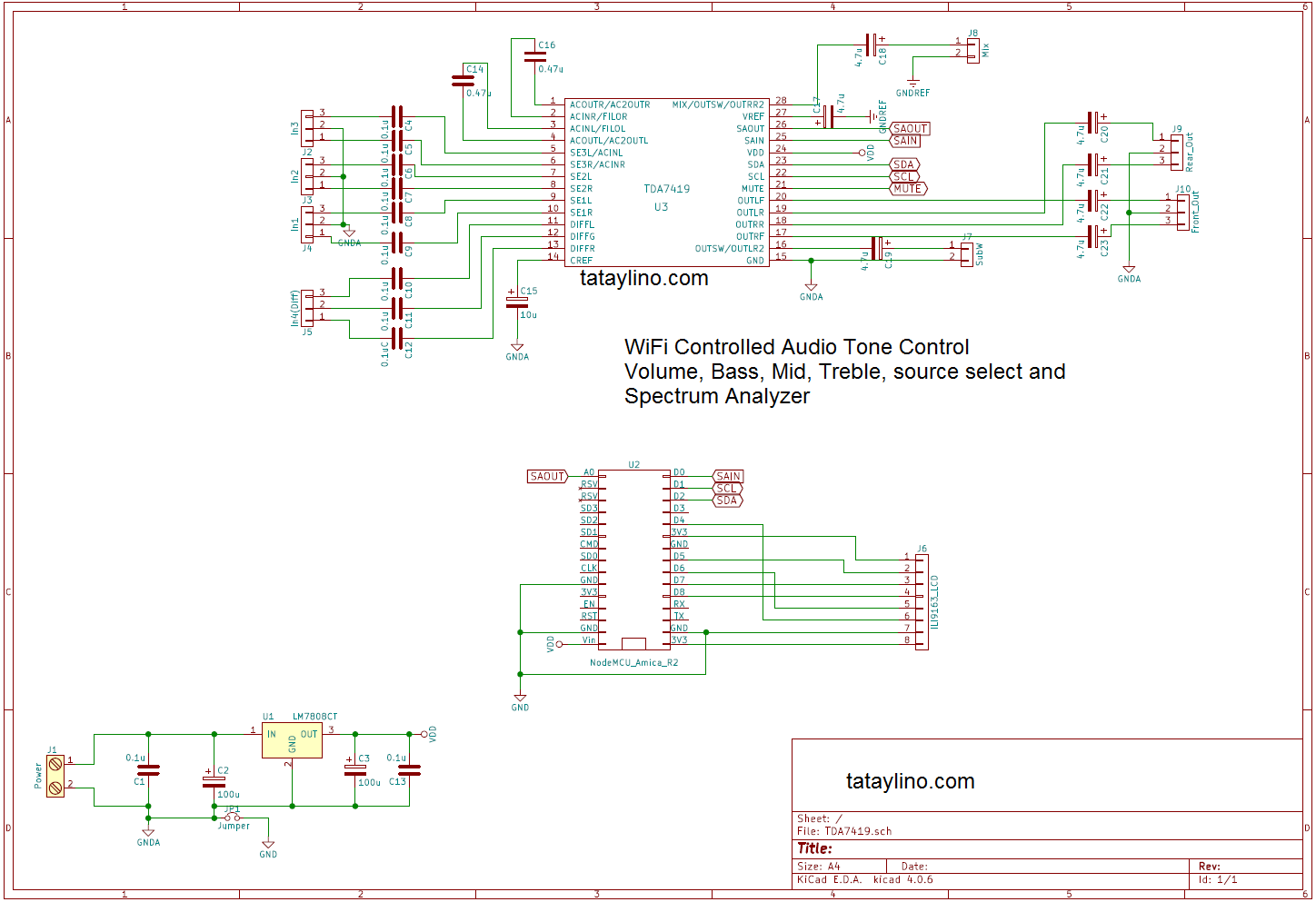Click capacitor C16 0.47u symbol
This screenshot has height=902, width=1316.
pyautogui.click(x=536, y=56)
